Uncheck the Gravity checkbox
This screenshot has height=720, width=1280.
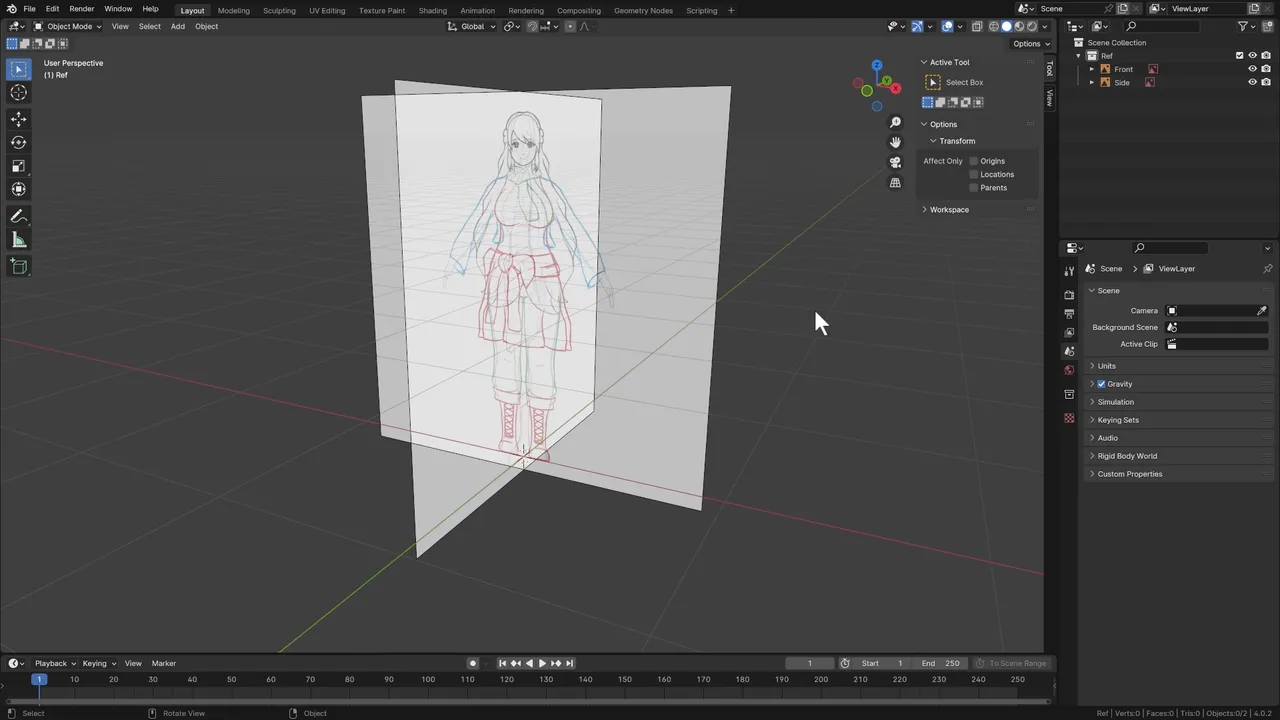point(1101,384)
